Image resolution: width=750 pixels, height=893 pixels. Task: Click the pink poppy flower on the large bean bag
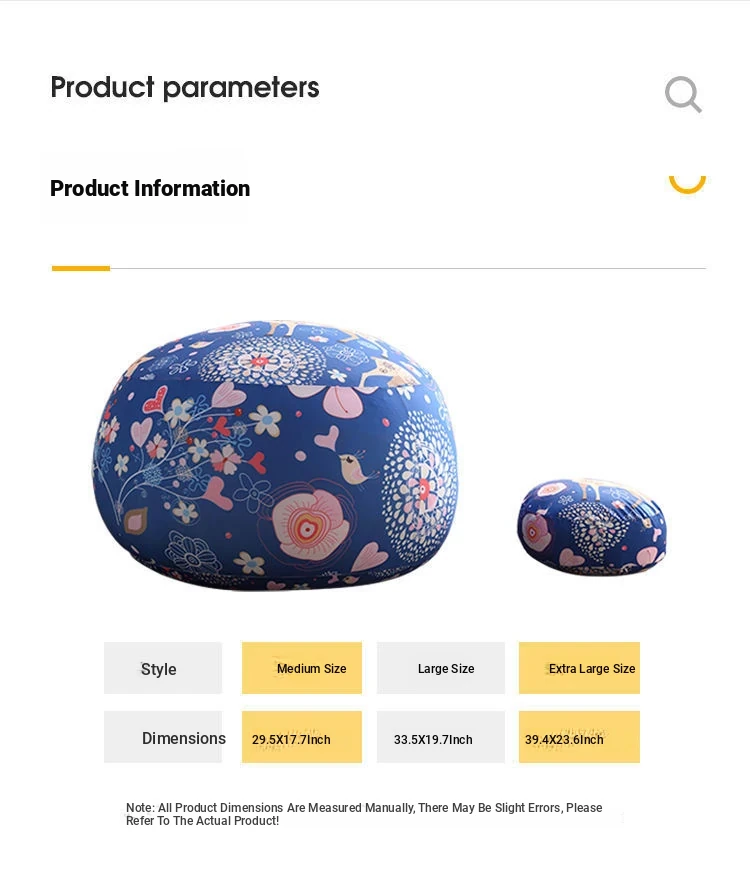pos(310,523)
